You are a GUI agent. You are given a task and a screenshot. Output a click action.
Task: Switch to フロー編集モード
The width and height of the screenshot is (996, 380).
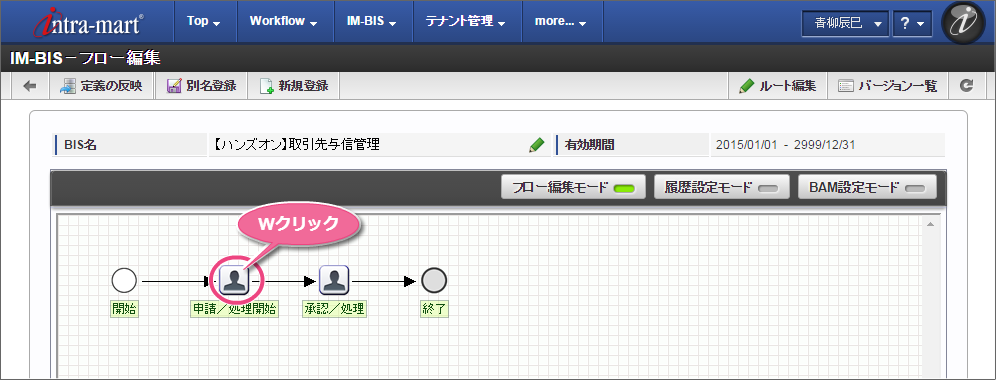pos(573,187)
